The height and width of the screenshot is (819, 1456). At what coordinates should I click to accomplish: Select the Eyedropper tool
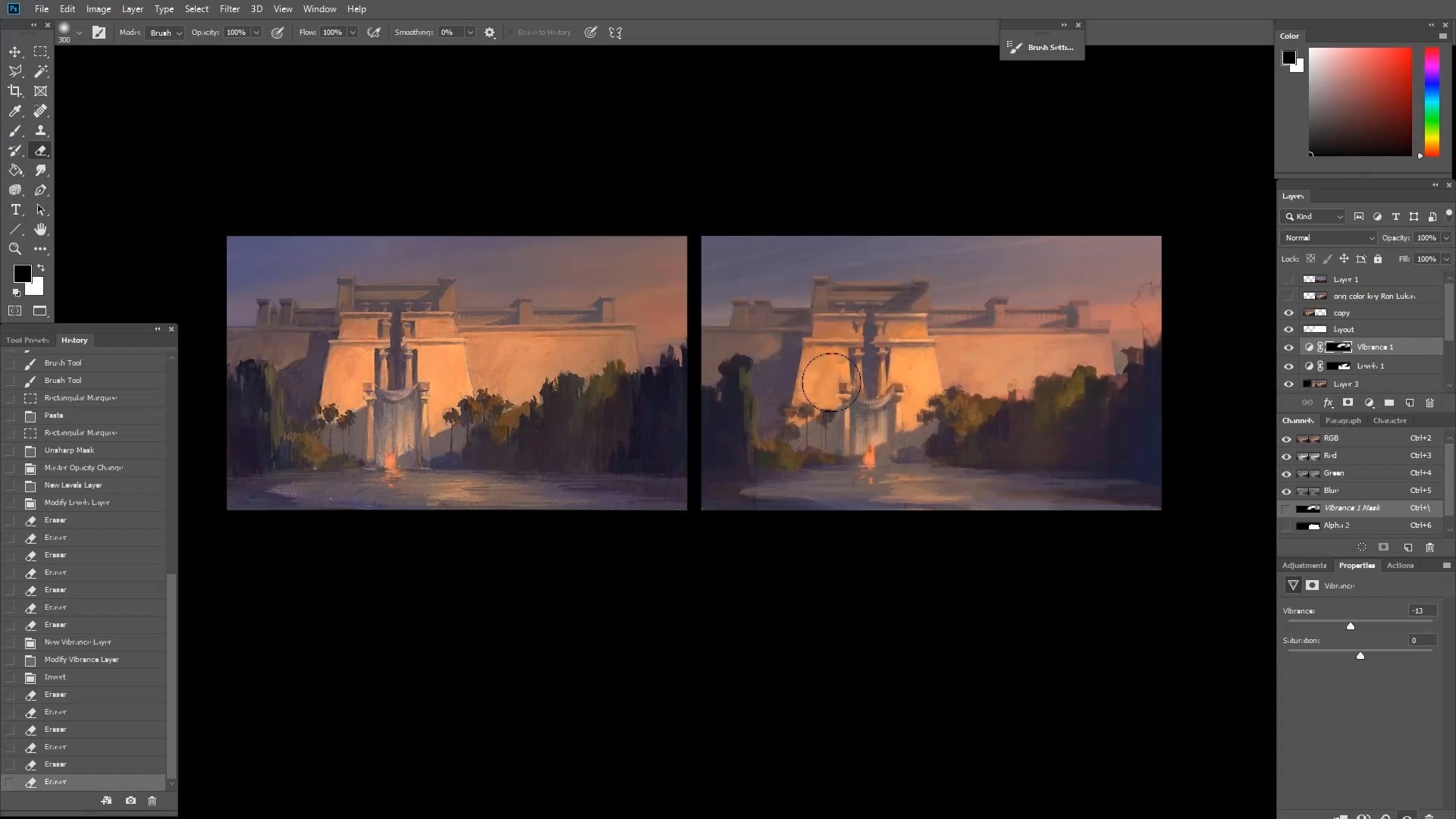(x=15, y=111)
